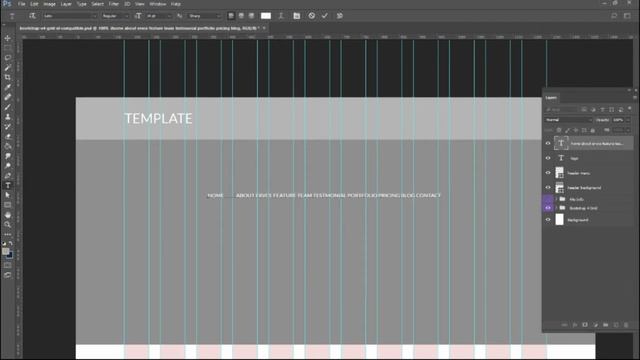Left align the text
The height and width of the screenshot is (360, 640).
point(231,16)
